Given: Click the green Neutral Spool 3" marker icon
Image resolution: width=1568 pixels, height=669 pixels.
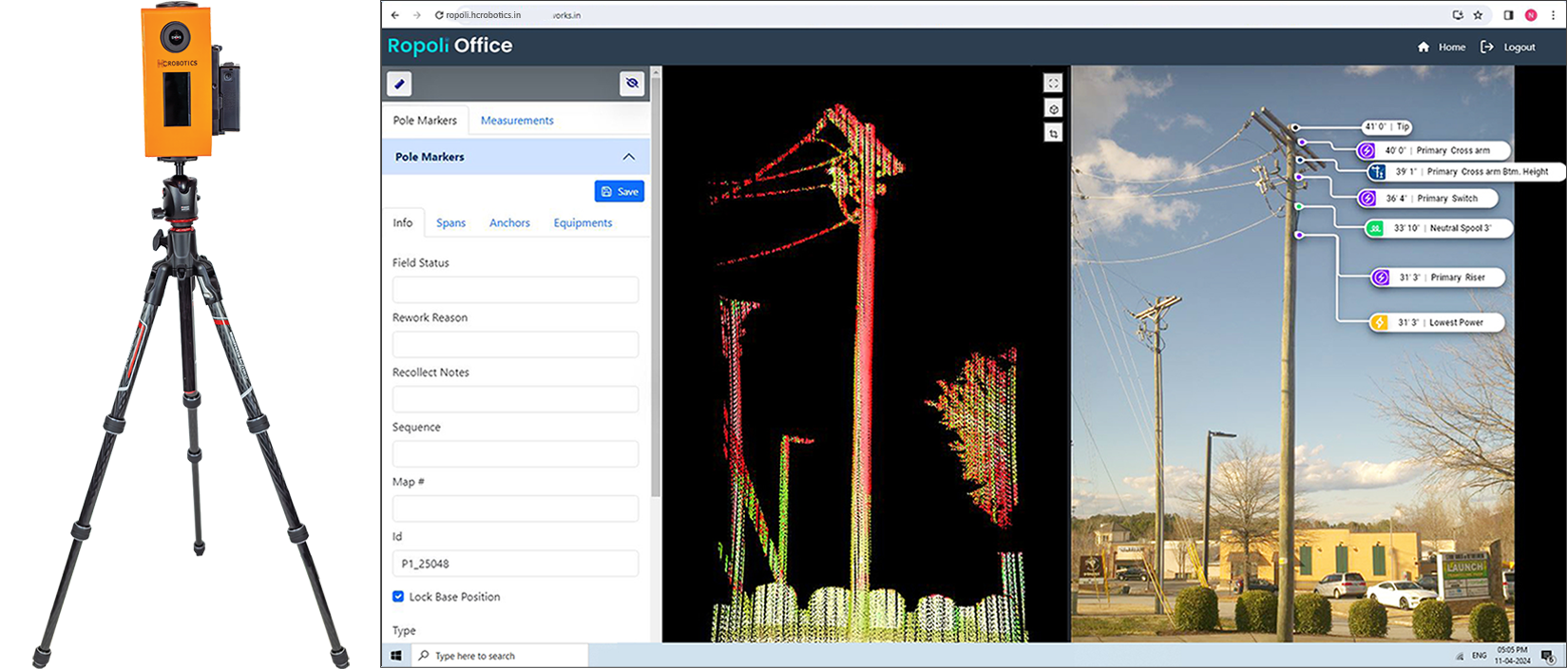Looking at the screenshot, I should click(x=1375, y=229).
